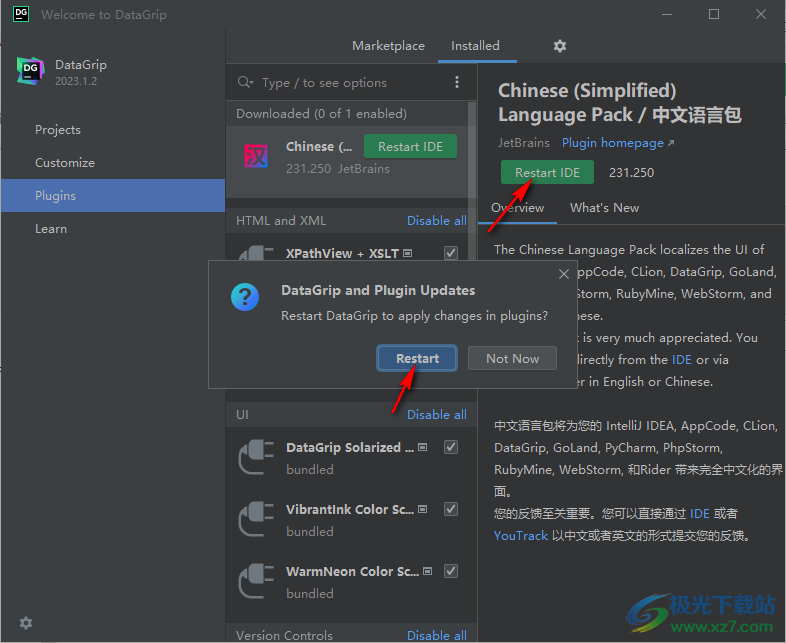The image size is (786, 643).
Task: Open the Plugin homepage link
Action: tap(618, 143)
